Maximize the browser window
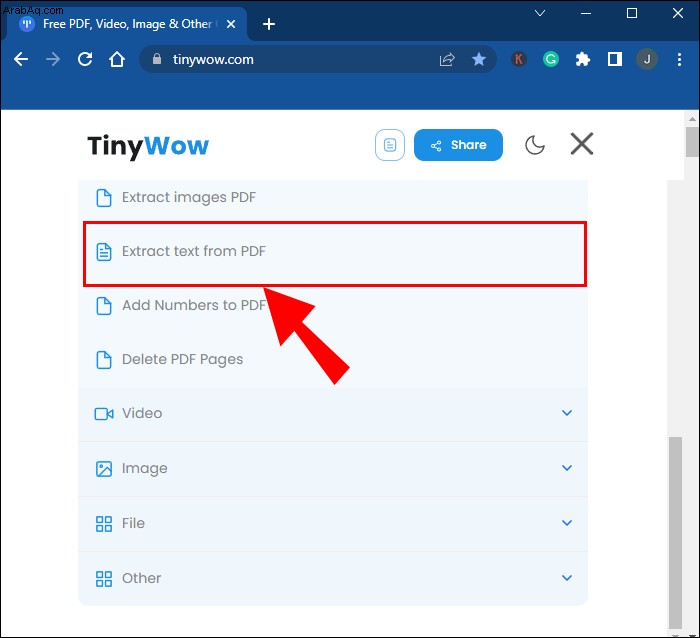The image size is (700, 638). pos(632,13)
